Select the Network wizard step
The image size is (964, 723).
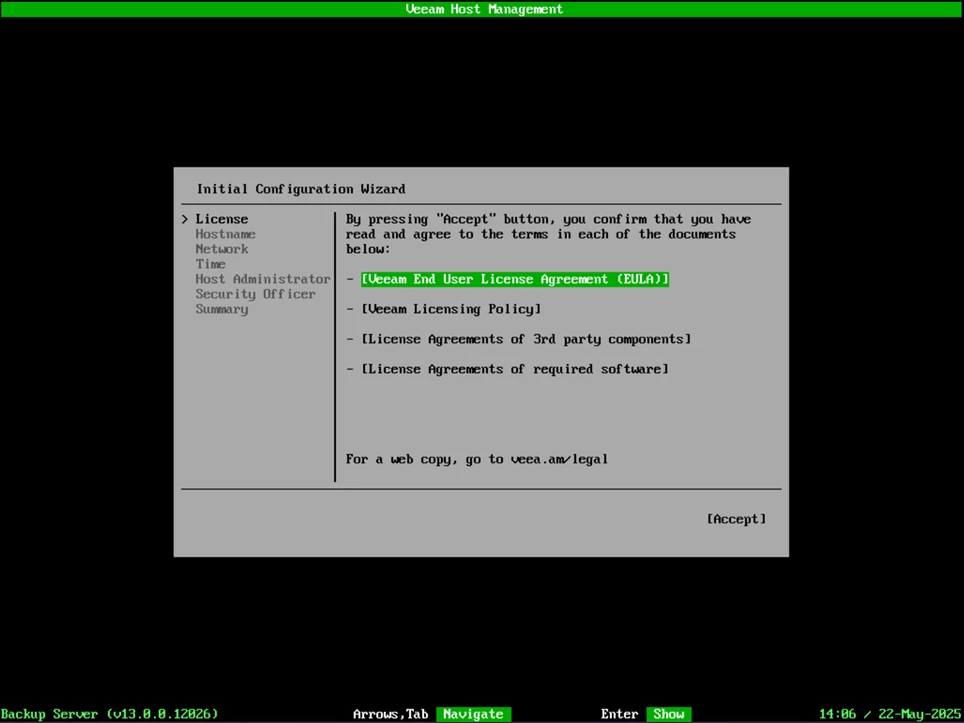coord(221,249)
